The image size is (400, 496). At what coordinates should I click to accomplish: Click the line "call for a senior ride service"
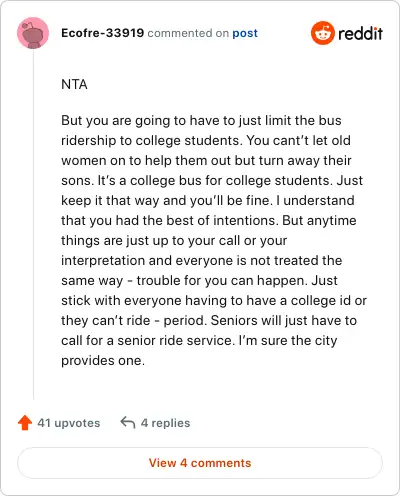[x=199, y=341]
